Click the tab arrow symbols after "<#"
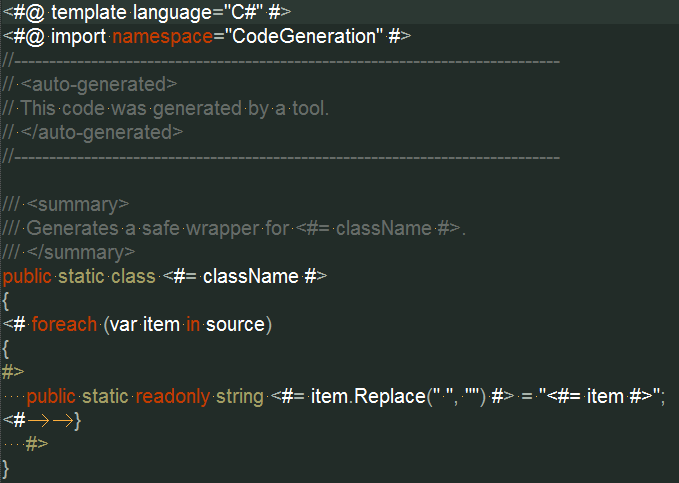This screenshot has width=679, height=483. click(x=51, y=421)
